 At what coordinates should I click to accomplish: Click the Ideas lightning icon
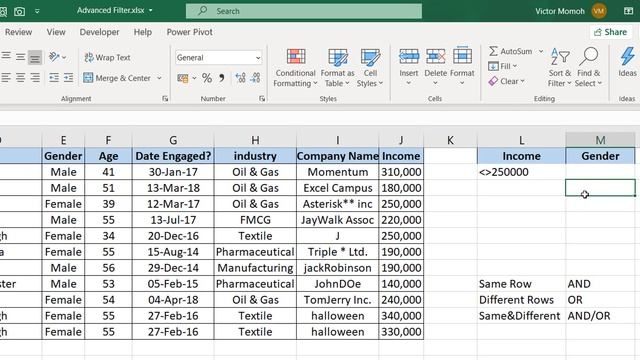627,56
